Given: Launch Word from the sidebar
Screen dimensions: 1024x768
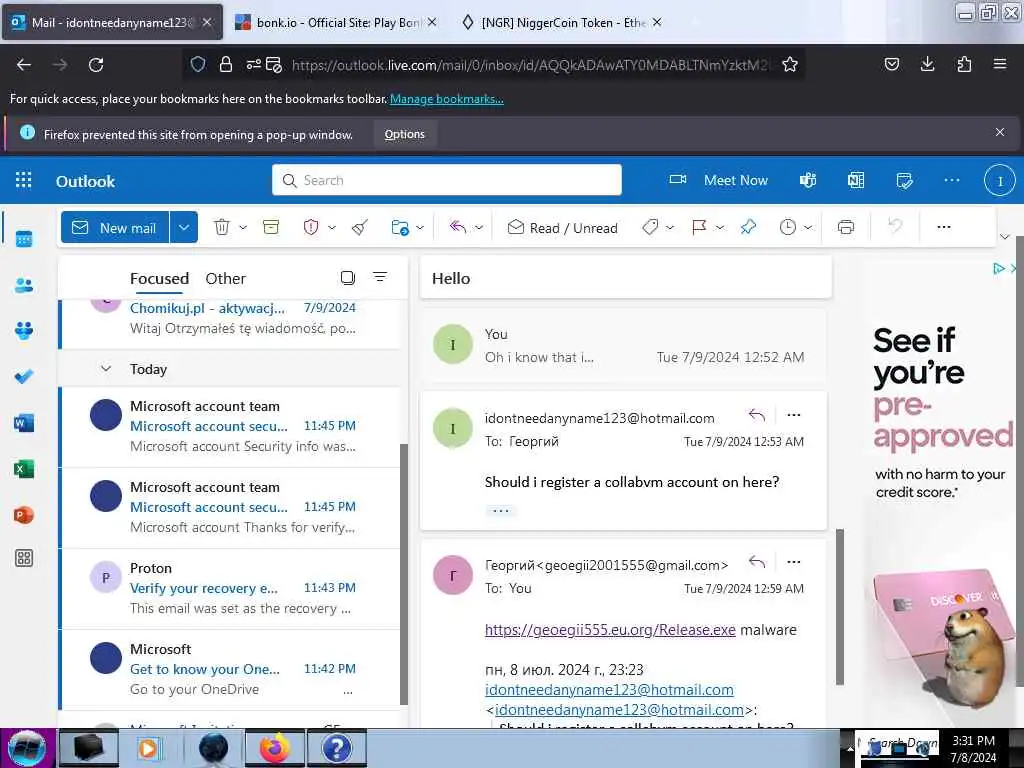Looking at the screenshot, I should pos(24,423).
